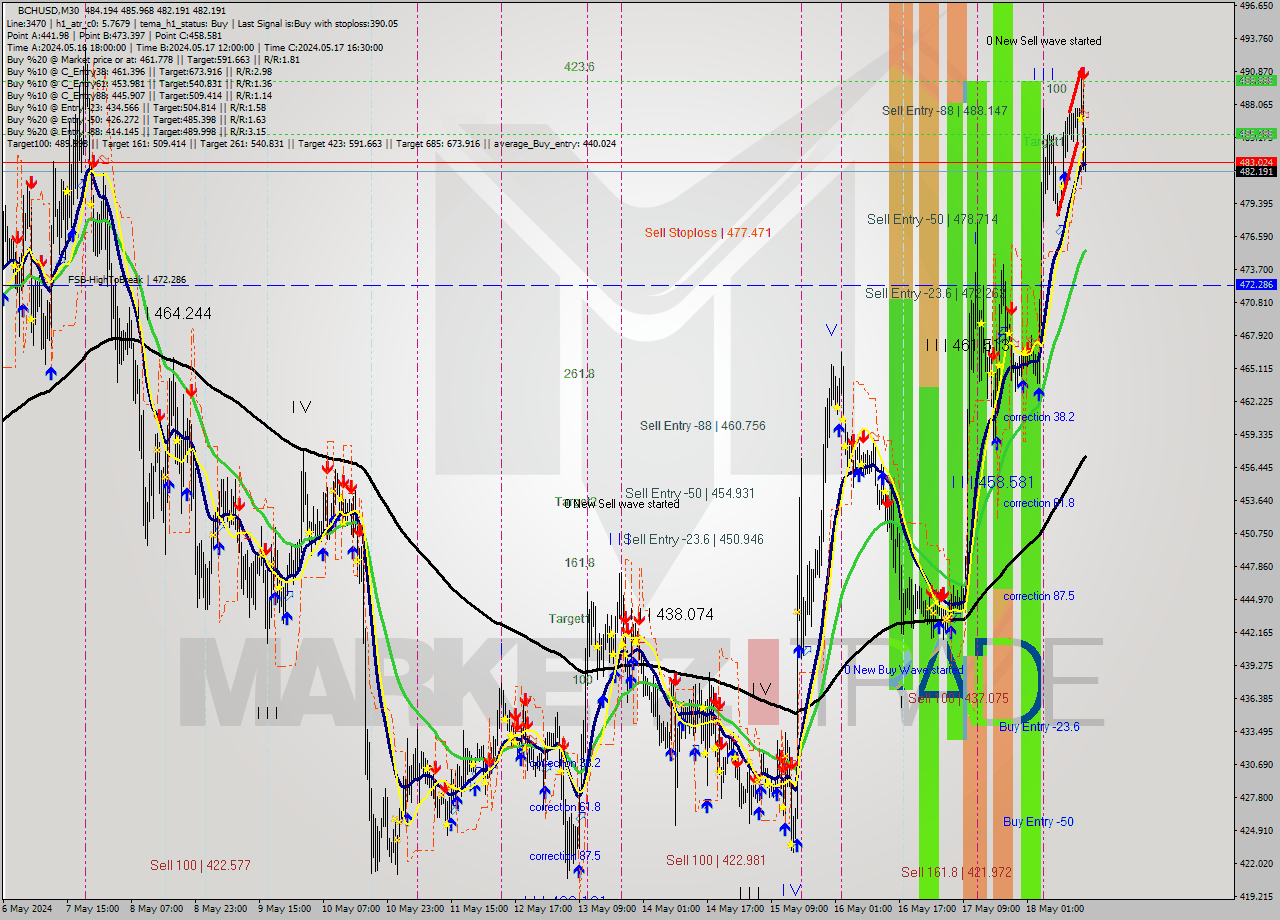The width and height of the screenshot is (1280, 920).
Task: Click the 'Sell 100 | 422.981' label
Action: 716,861
